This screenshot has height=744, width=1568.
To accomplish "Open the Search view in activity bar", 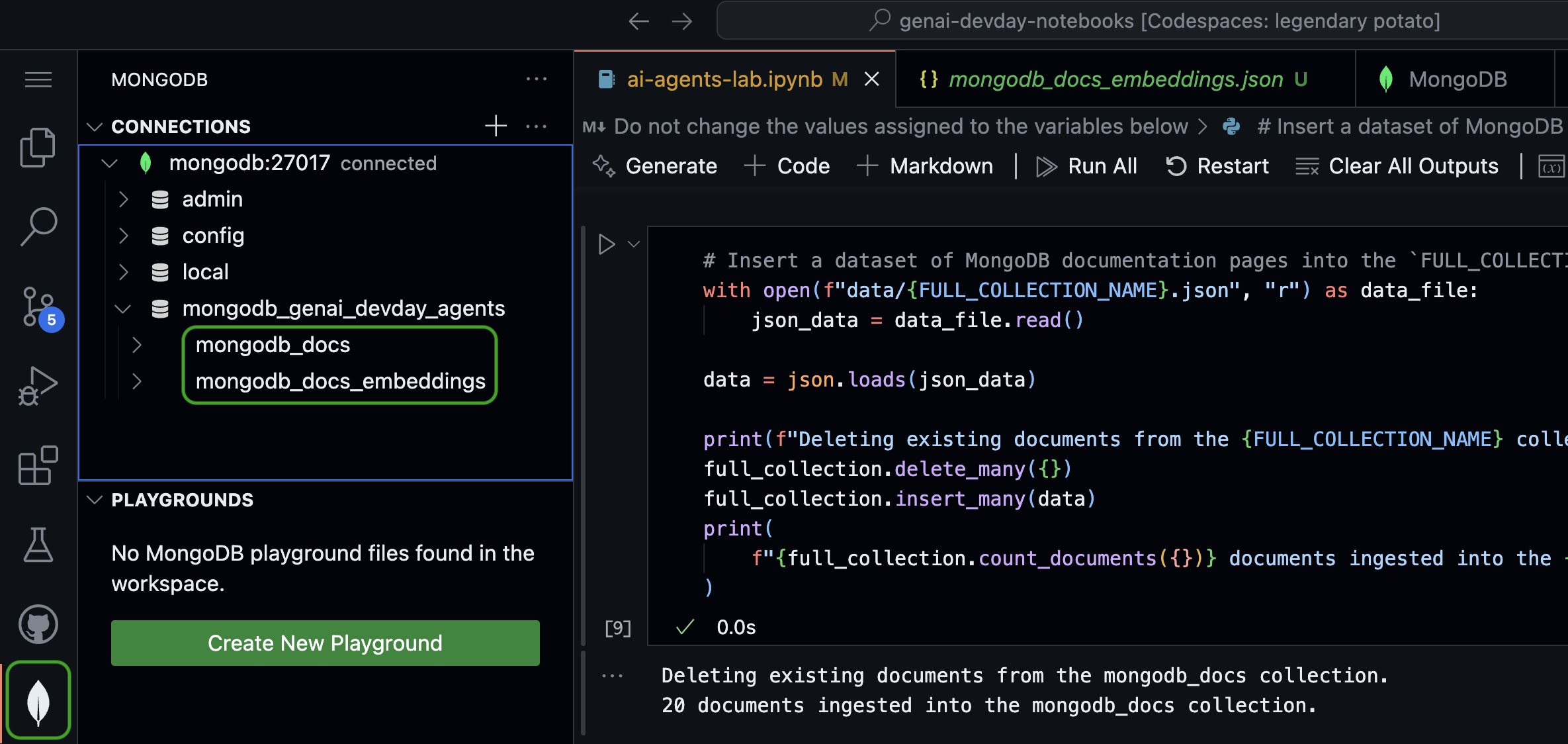I will [x=38, y=226].
